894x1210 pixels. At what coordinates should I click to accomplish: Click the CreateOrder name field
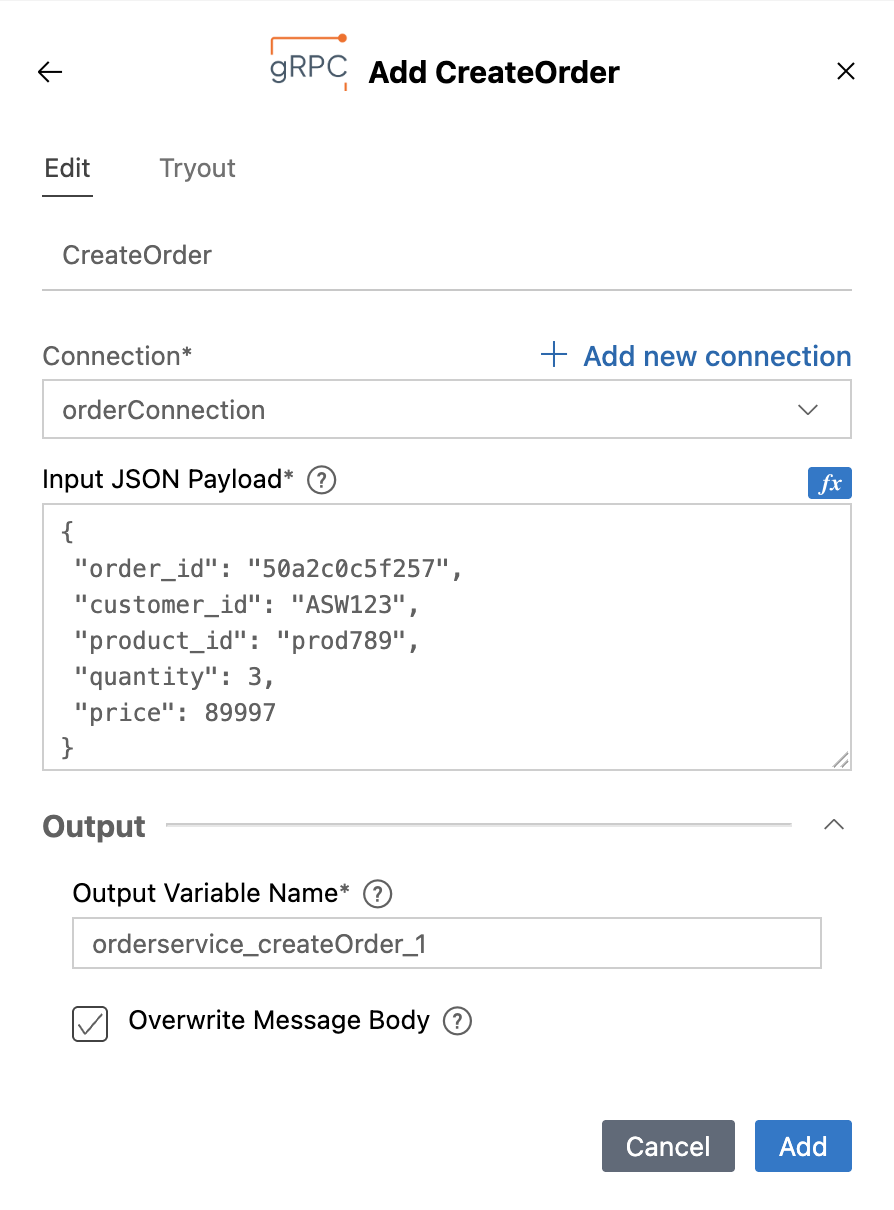click(x=447, y=256)
